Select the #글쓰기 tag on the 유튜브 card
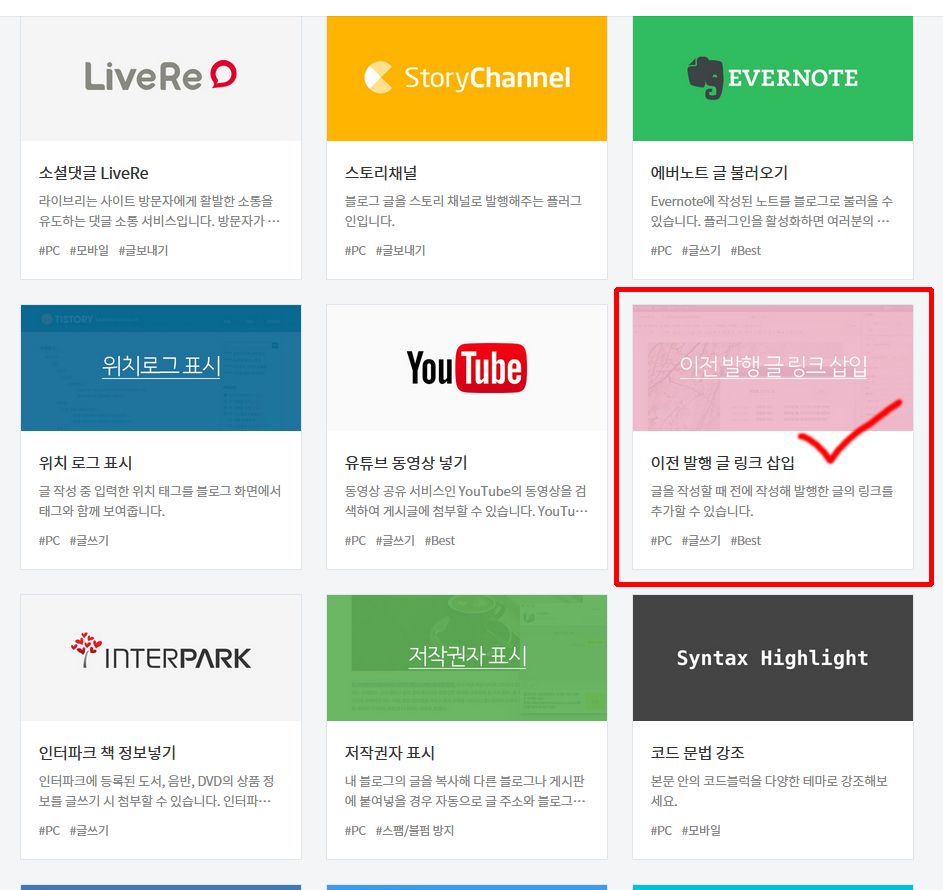The image size is (943, 890). pyautogui.click(x=395, y=540)
